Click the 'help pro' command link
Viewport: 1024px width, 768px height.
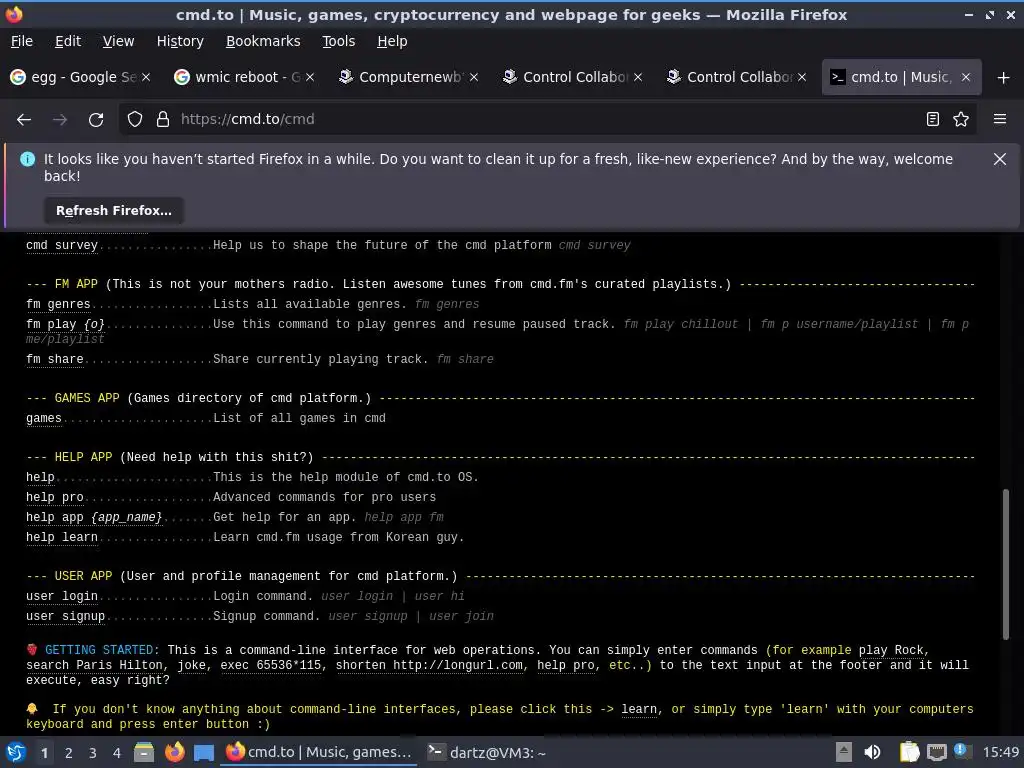tap(55, 498)
